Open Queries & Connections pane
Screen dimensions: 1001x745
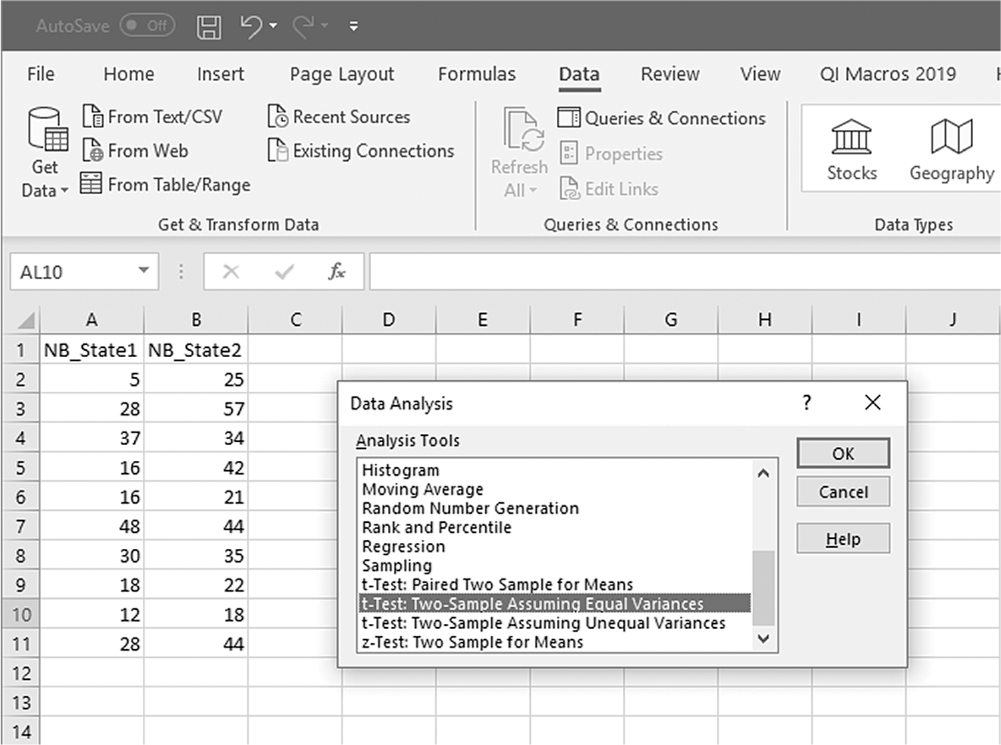[661, 118]
